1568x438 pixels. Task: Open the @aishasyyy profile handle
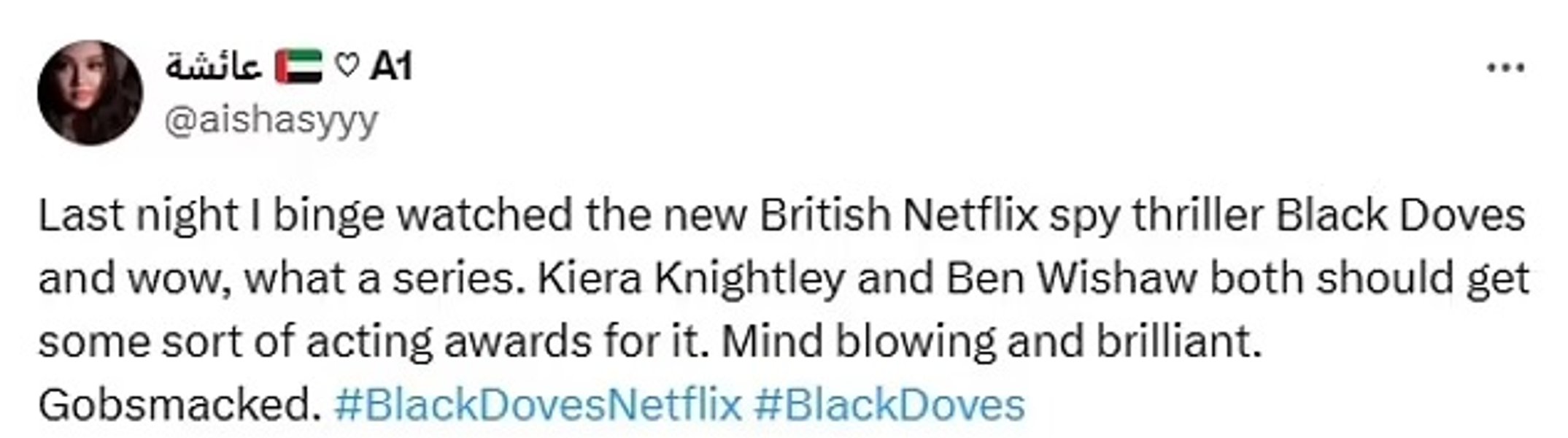271,119
